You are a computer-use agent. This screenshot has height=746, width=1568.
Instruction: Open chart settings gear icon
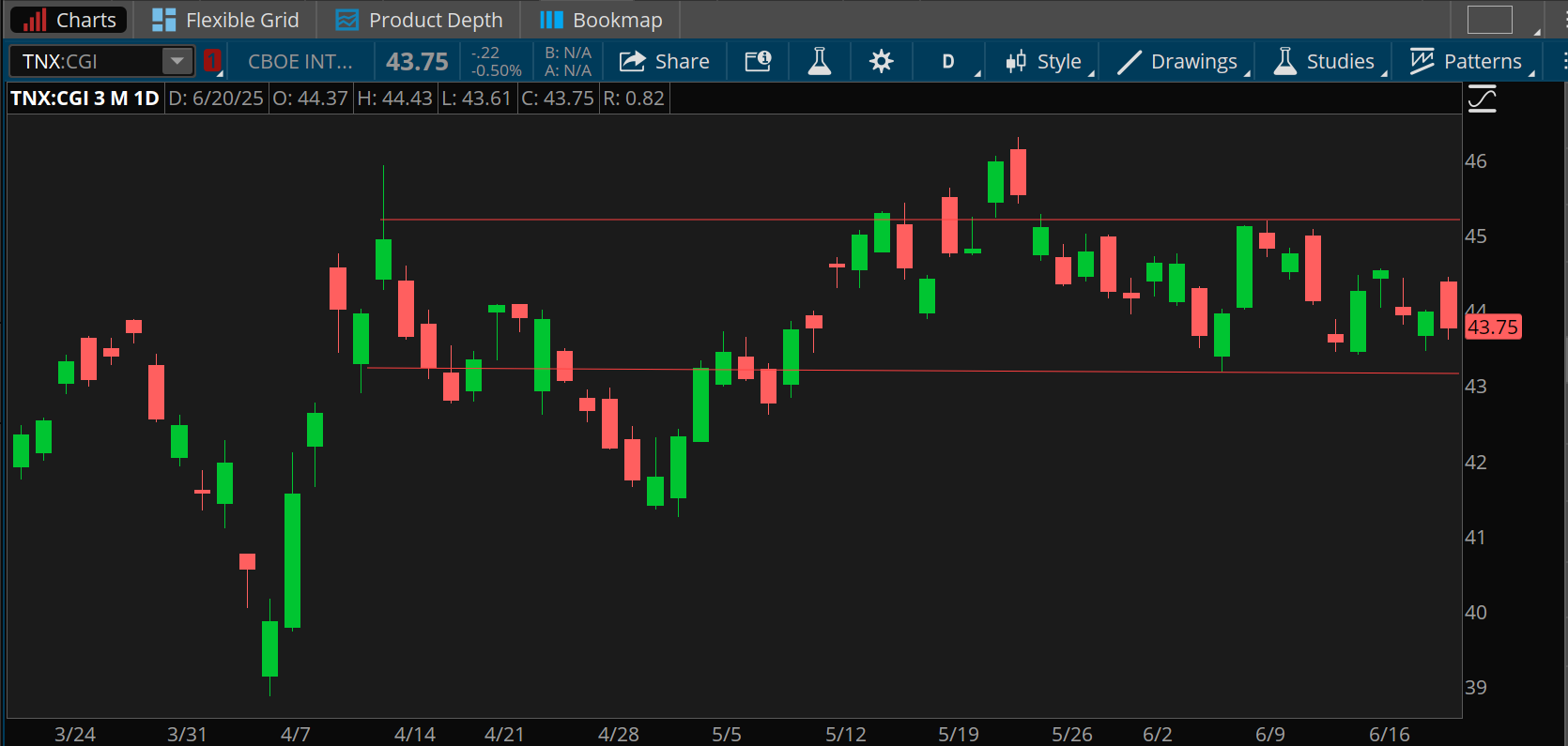coord(881,62)
